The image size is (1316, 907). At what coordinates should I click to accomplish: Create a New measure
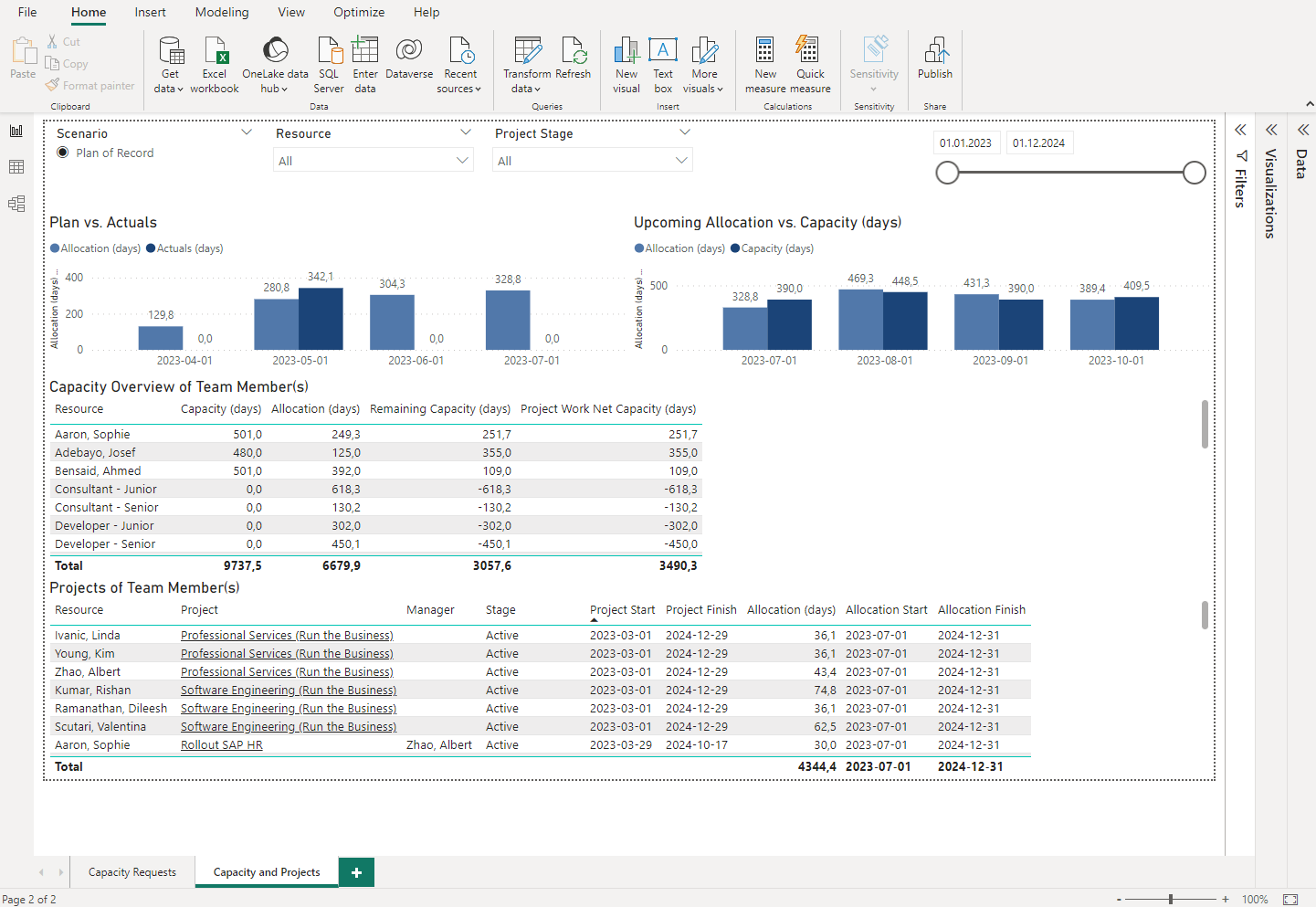tap(765, 64)
